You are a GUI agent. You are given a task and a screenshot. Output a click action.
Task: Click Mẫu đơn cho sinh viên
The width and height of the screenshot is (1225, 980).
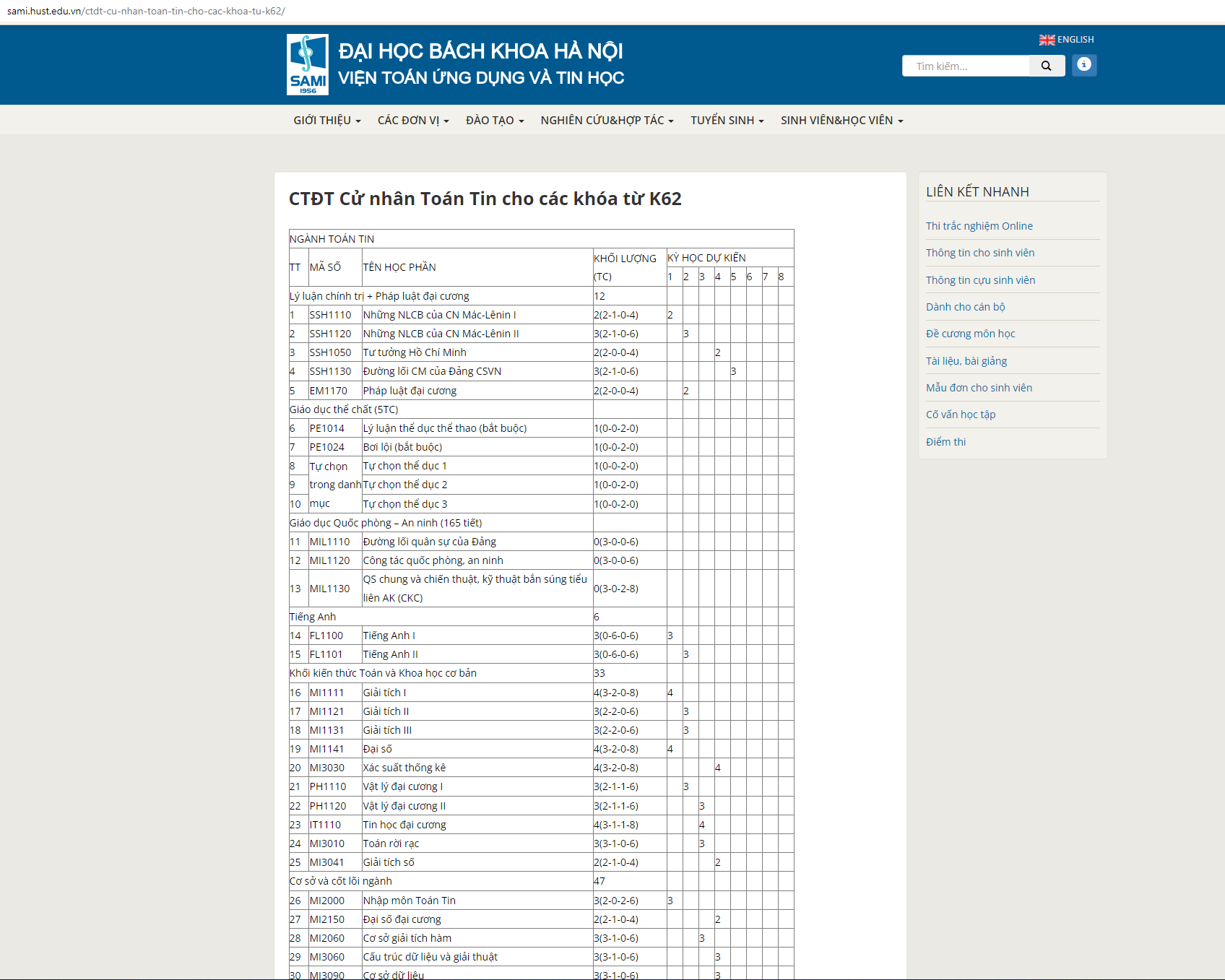[979, 388]
